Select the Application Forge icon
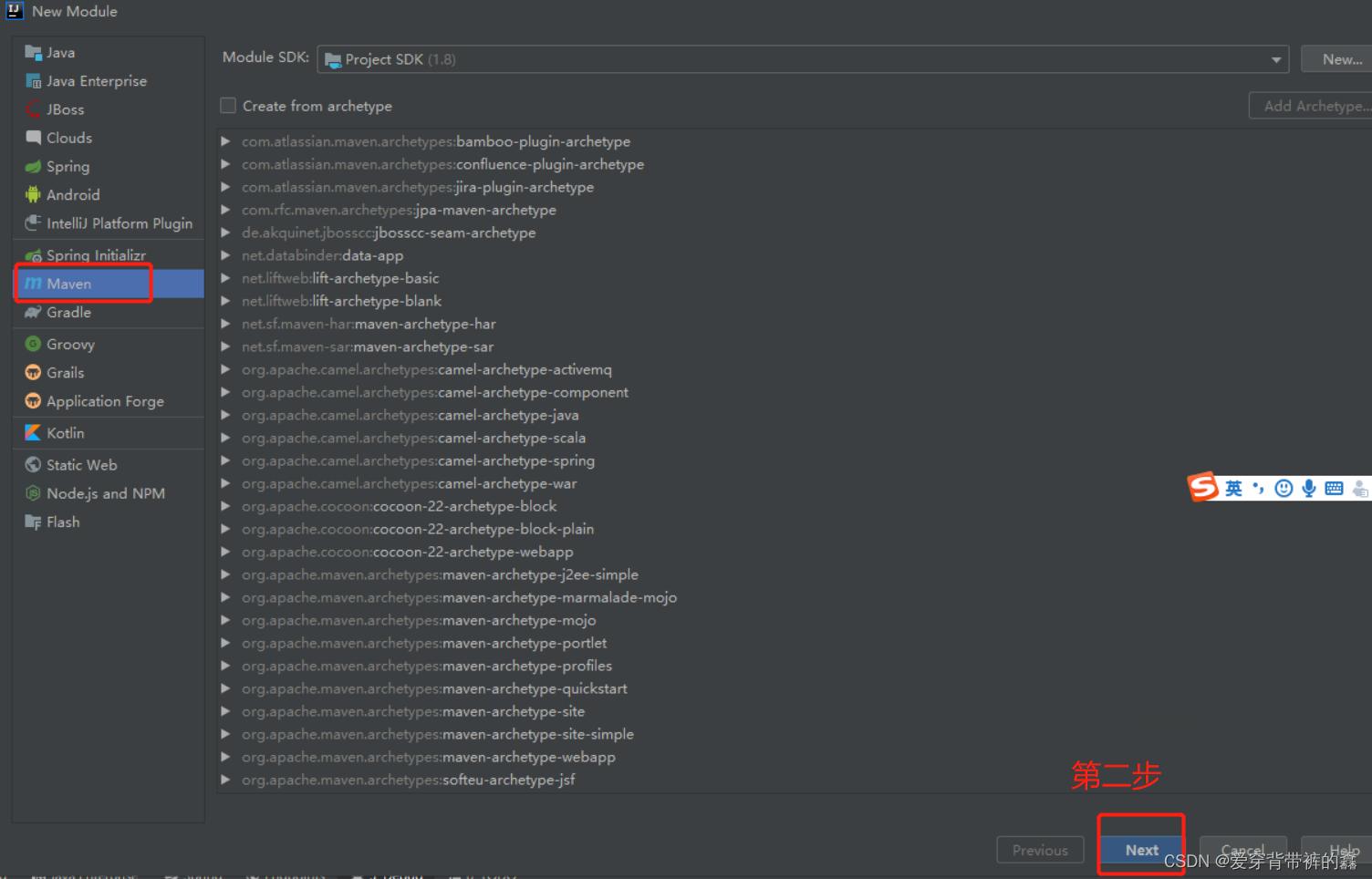1372x879 pixels. pyautogui.click(x=33, y=401)
